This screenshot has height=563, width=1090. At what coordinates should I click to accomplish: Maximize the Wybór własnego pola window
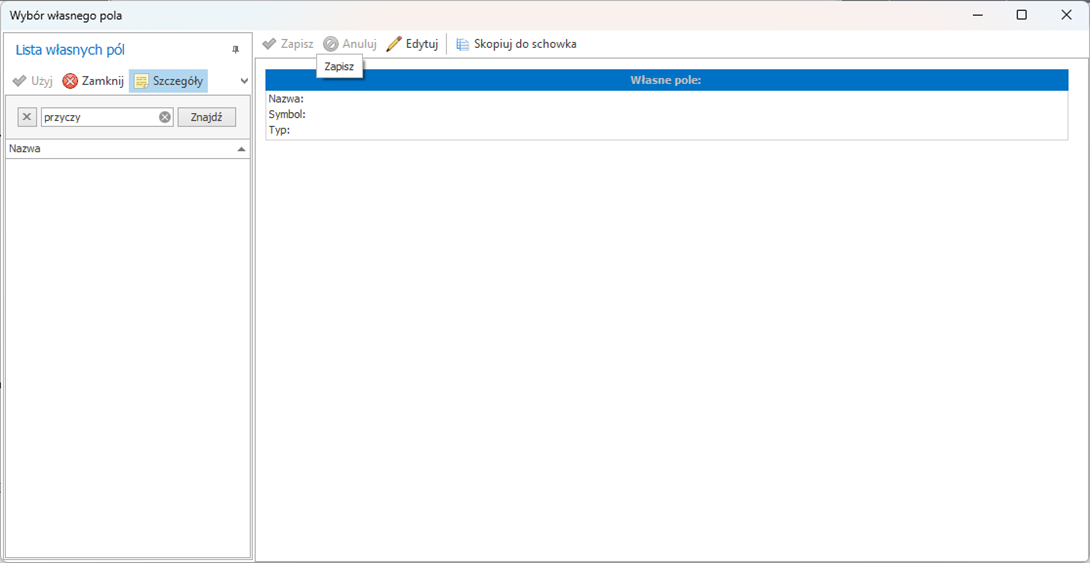pos(1021,15)
